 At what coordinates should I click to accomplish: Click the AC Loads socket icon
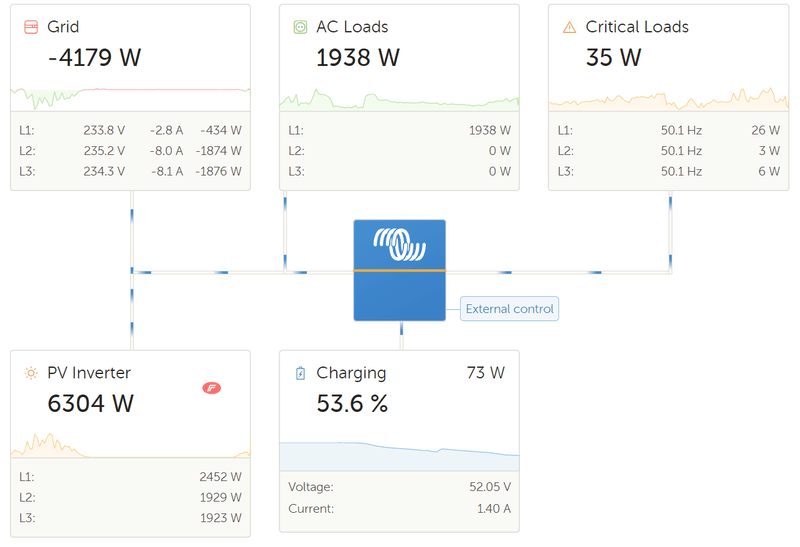point(299,27)
